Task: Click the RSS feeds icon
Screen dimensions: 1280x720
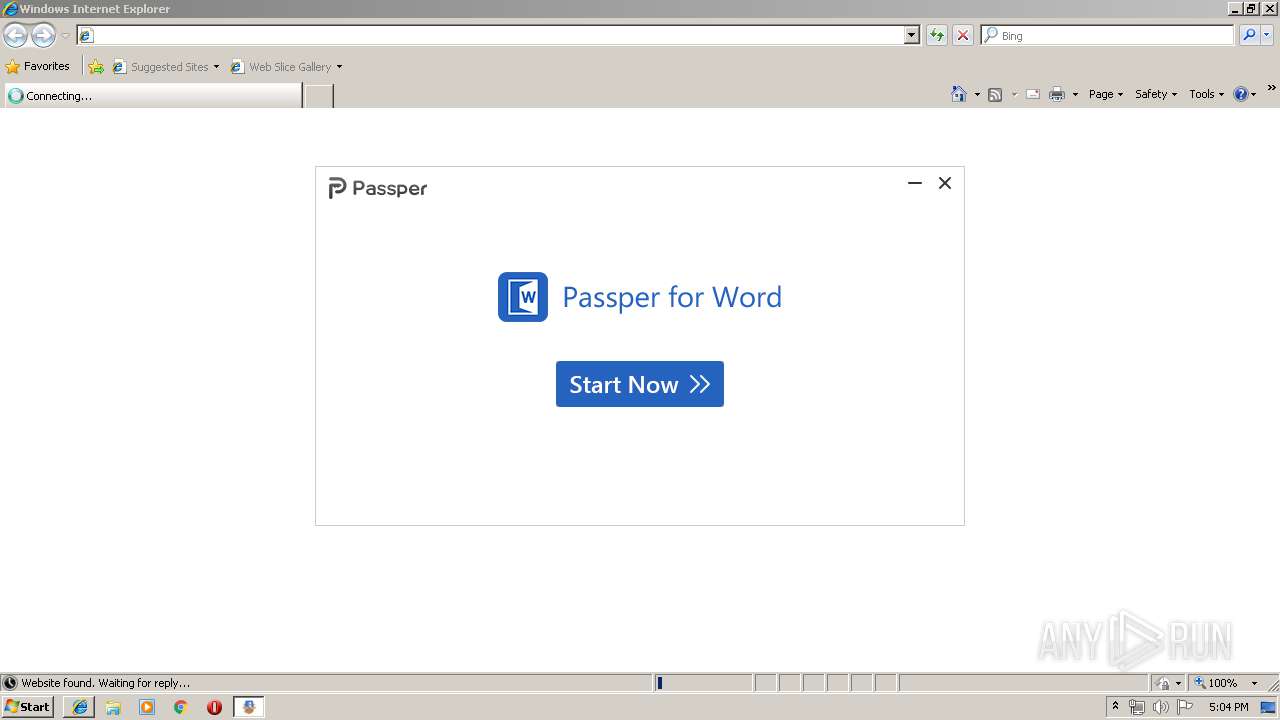Action: [x=995, y=94]
